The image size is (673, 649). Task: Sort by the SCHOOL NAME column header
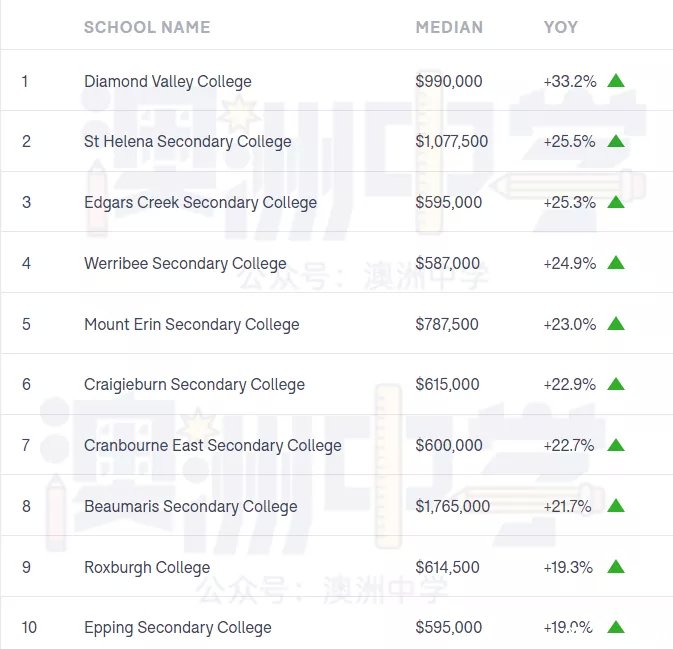coord(147,27)
